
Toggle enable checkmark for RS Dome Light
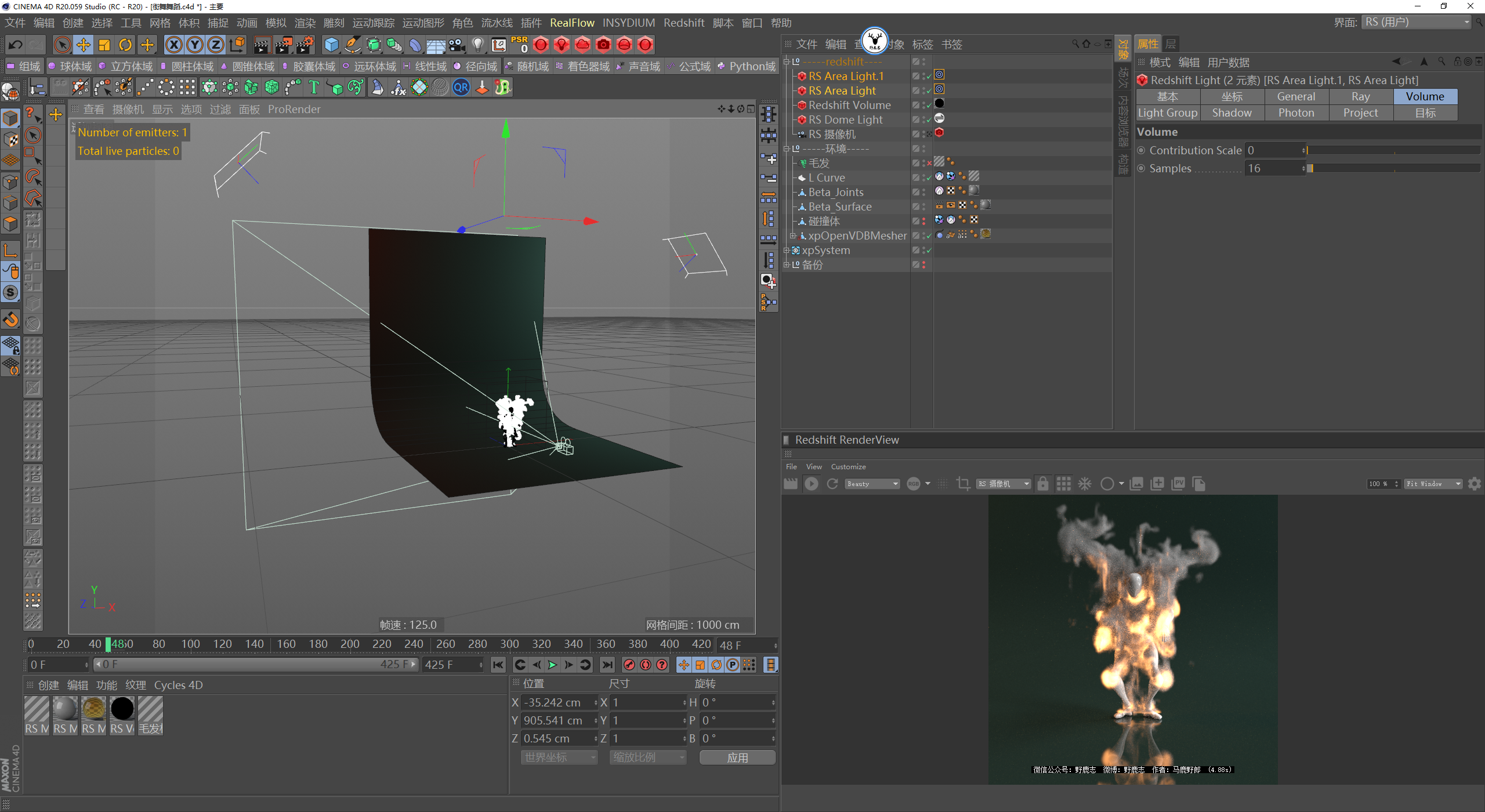[929, 120]
